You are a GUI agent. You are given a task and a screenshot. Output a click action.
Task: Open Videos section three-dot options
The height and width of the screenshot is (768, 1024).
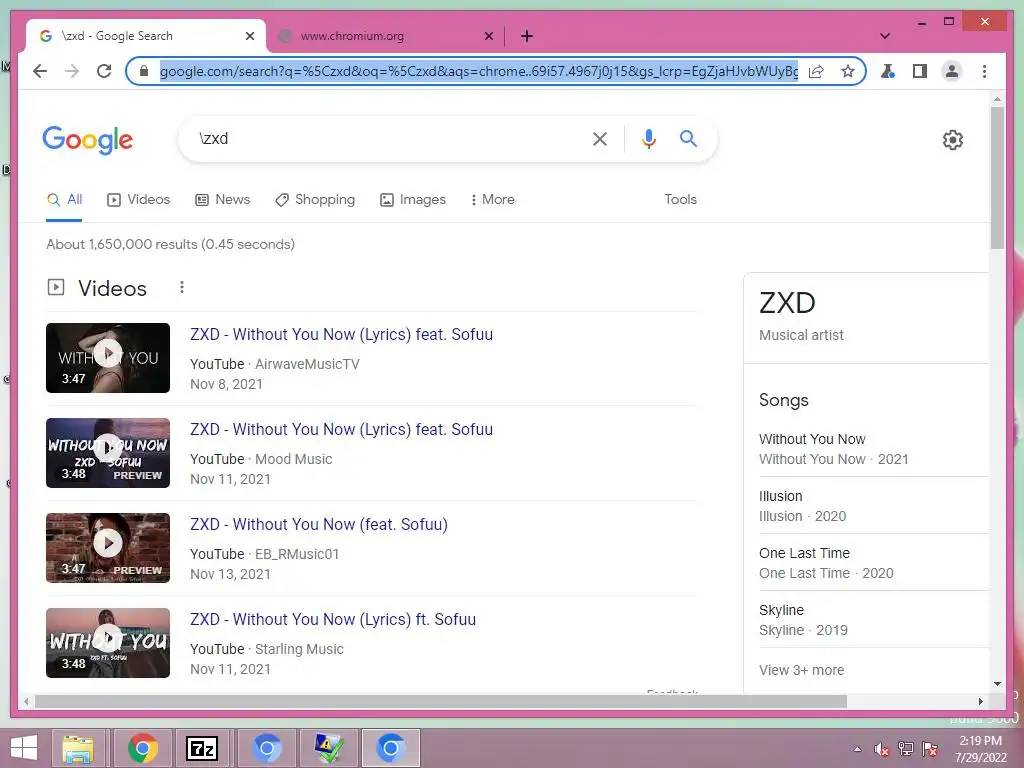click(182, 287)
